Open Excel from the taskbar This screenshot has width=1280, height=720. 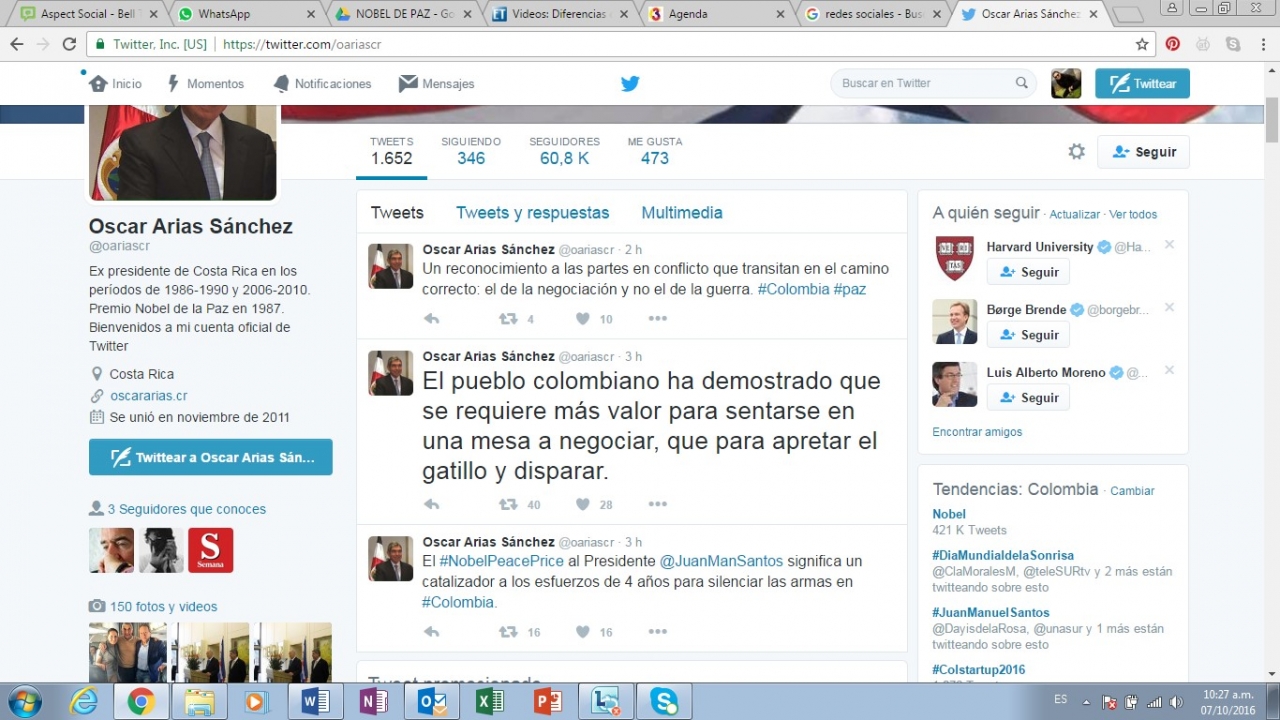(490, 701)
